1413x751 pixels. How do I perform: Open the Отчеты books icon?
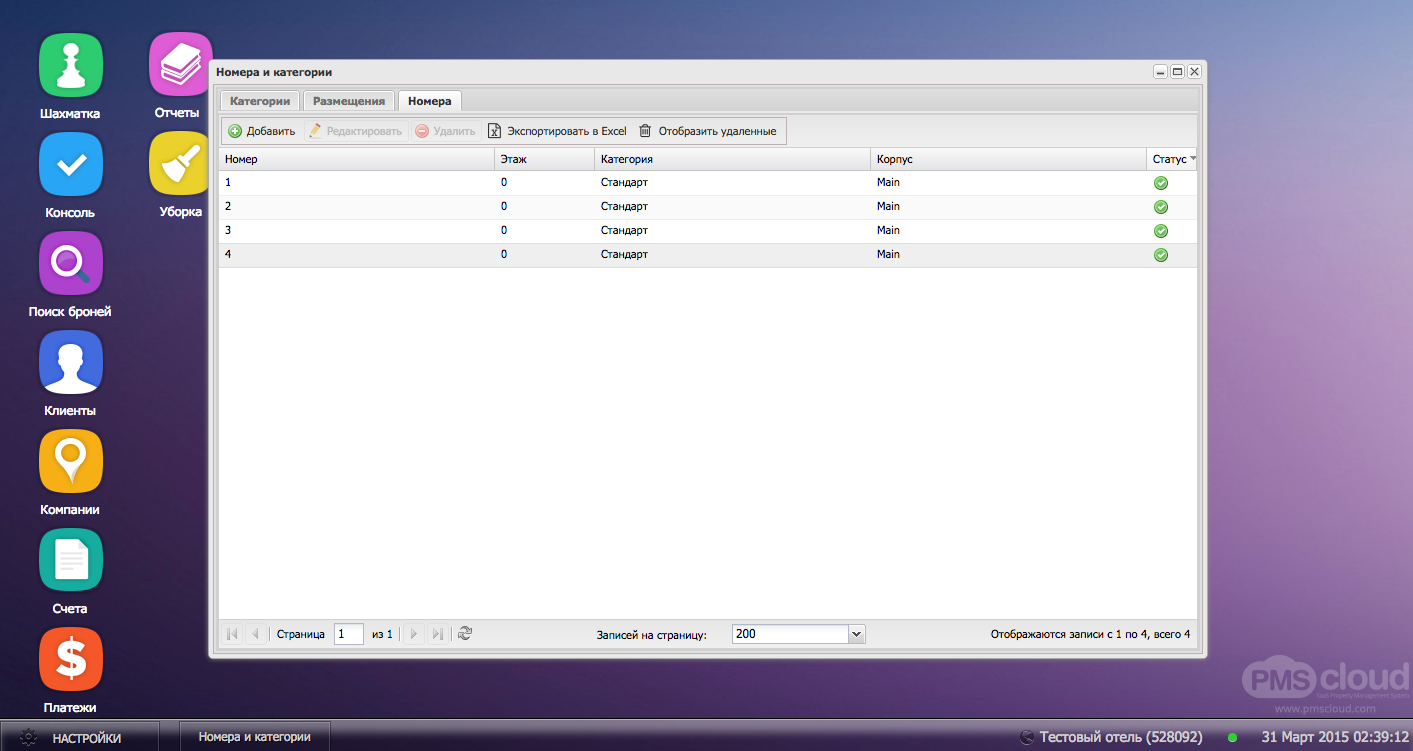pos(180,65)
